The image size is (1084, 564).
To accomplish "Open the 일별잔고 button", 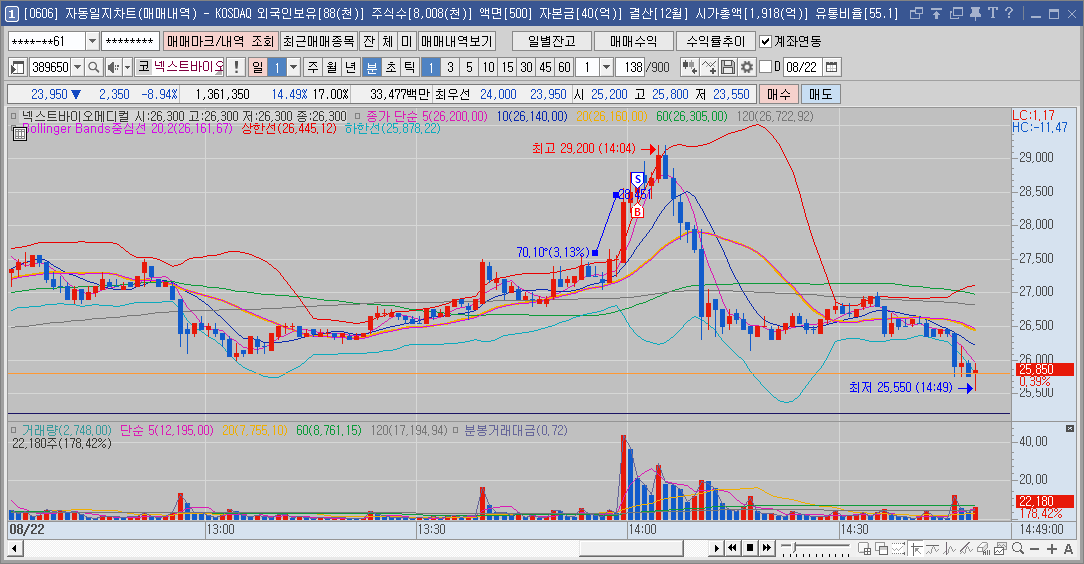I will [552, 41].
